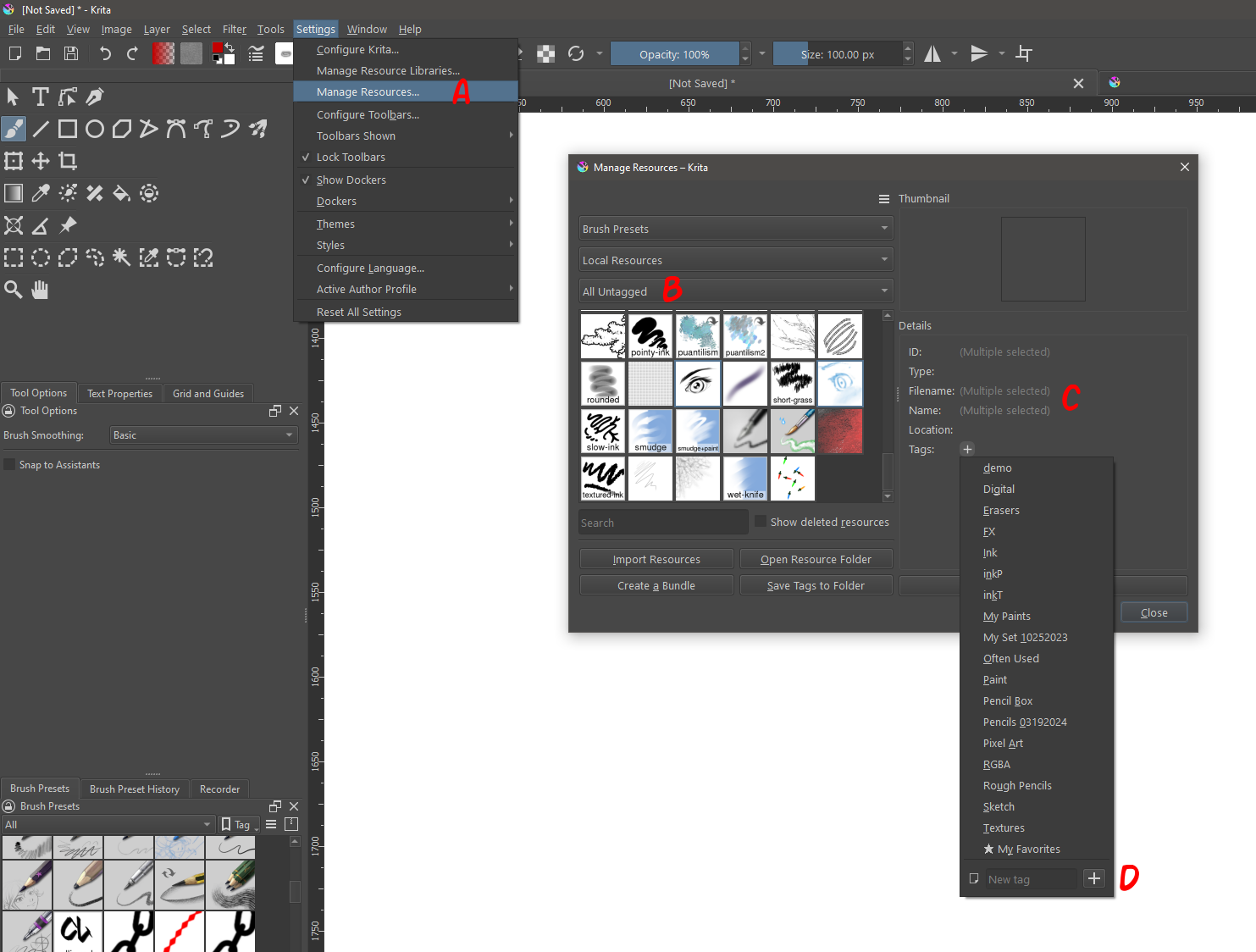The height and width of the screenshot is (952, 1256).
Task: Open Brush Smoothing Basic dropdown
Action: coord(203,435)
